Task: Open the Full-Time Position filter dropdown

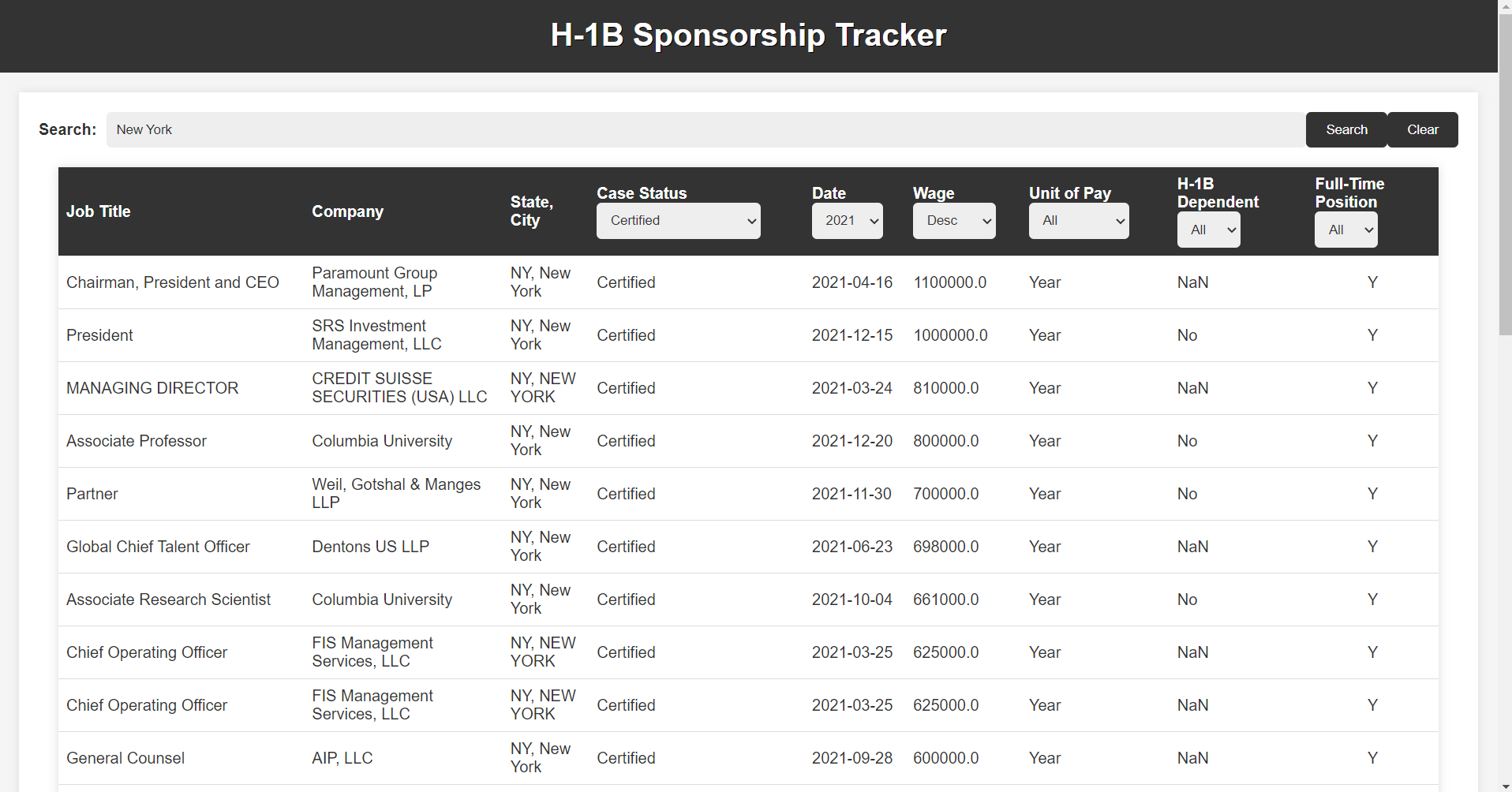Action: point(1345,230)
